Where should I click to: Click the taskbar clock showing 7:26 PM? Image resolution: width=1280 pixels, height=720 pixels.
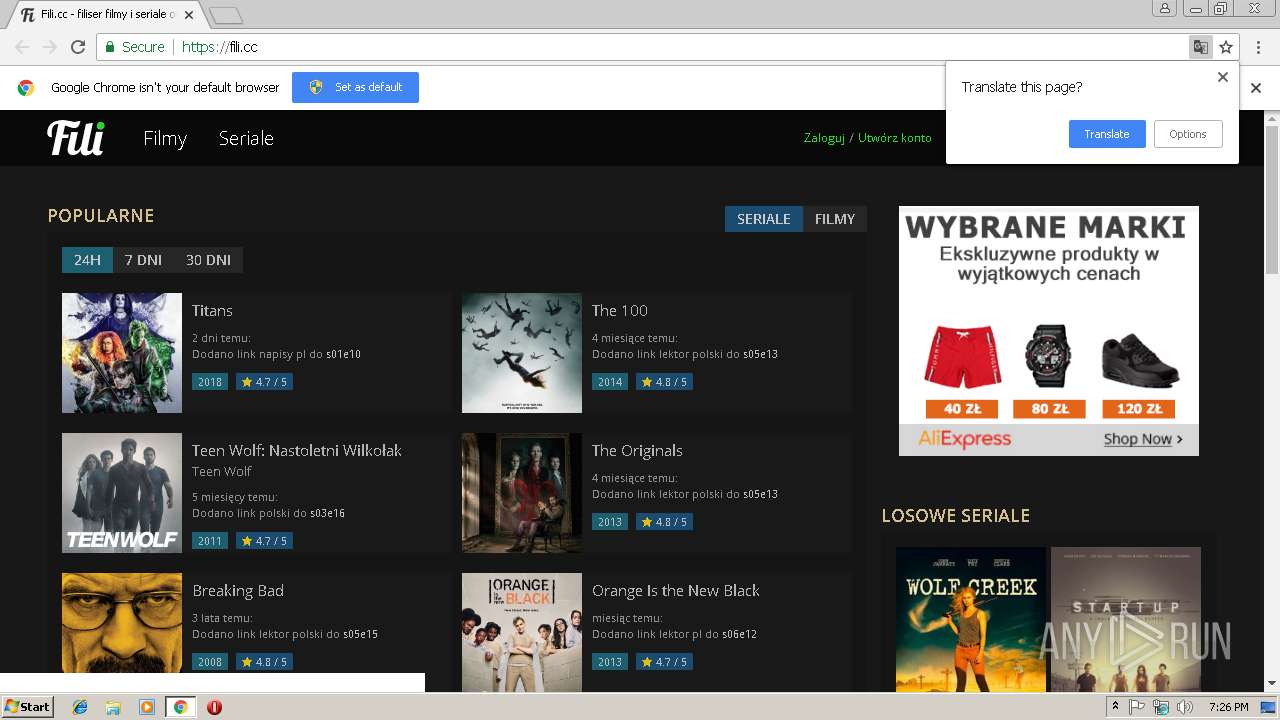[1228, 707]
